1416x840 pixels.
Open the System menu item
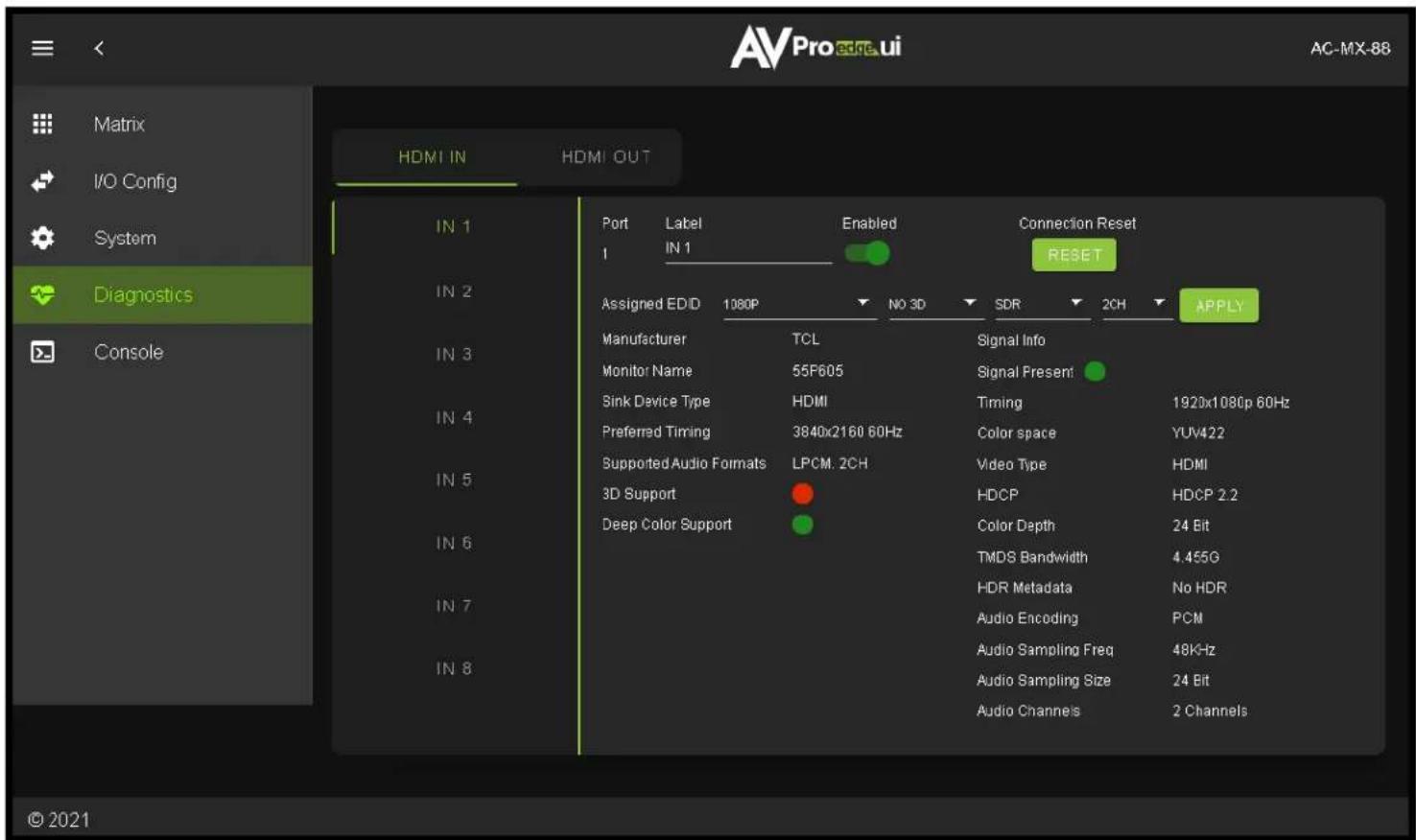[162, 238]
